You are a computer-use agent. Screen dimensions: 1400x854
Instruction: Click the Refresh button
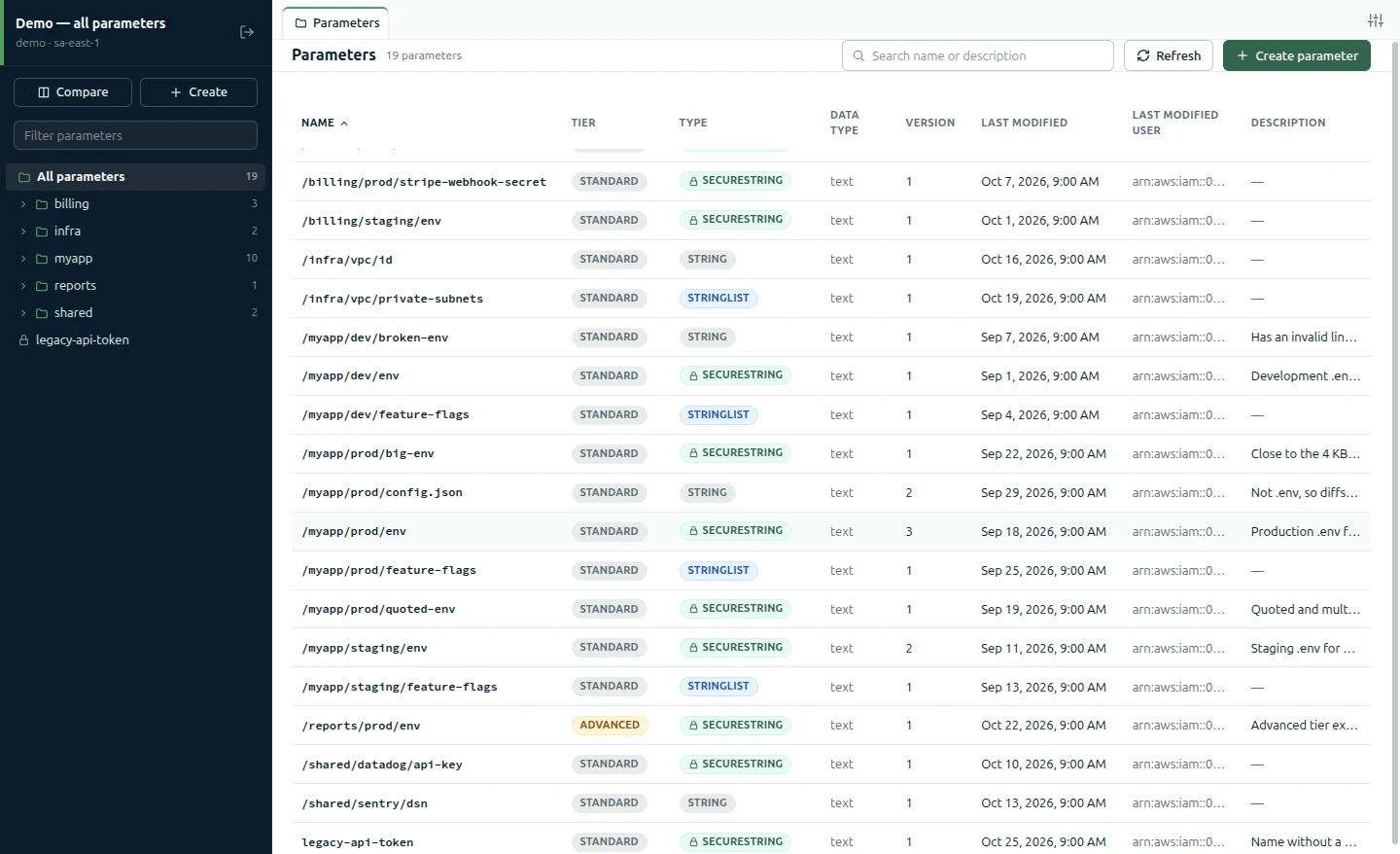coord(1169,55)
